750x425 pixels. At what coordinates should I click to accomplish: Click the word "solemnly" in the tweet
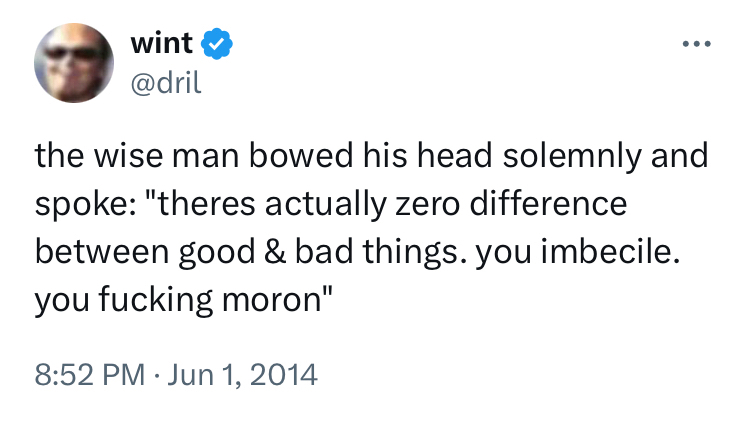(565, 158)
